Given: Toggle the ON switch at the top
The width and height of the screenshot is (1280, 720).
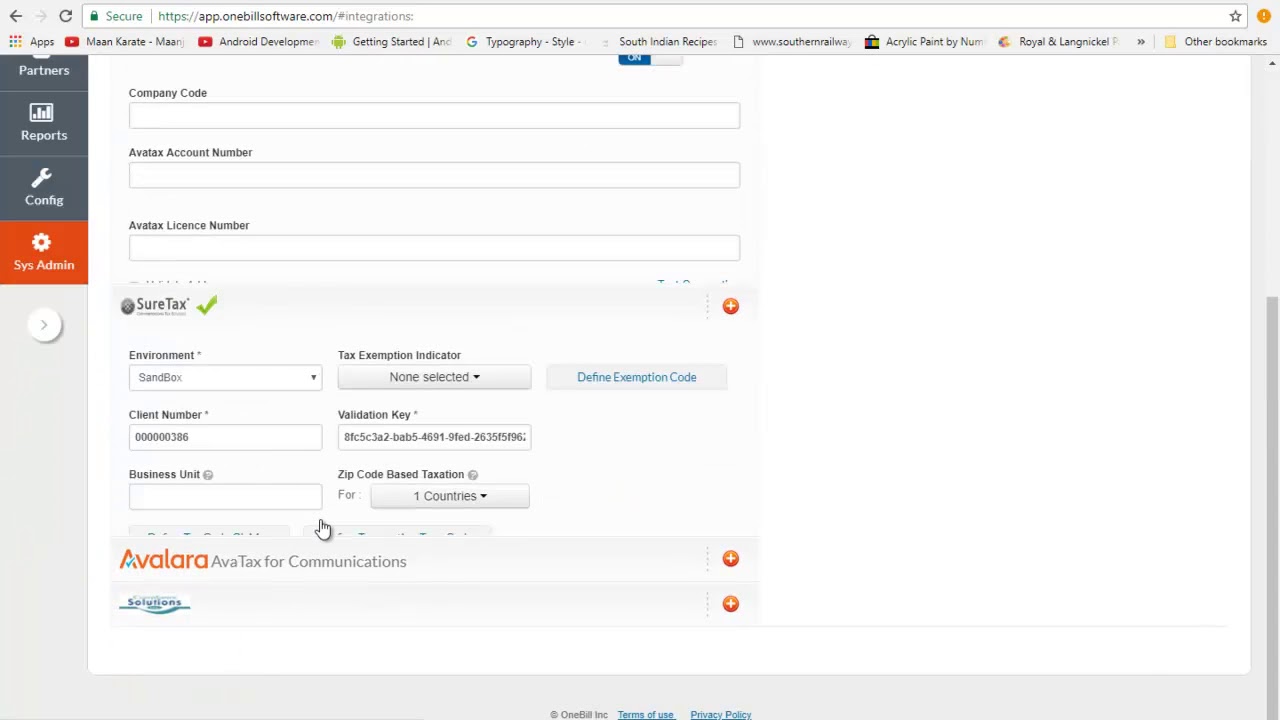Looking at the screenshot, I should (x=650, y=58).
